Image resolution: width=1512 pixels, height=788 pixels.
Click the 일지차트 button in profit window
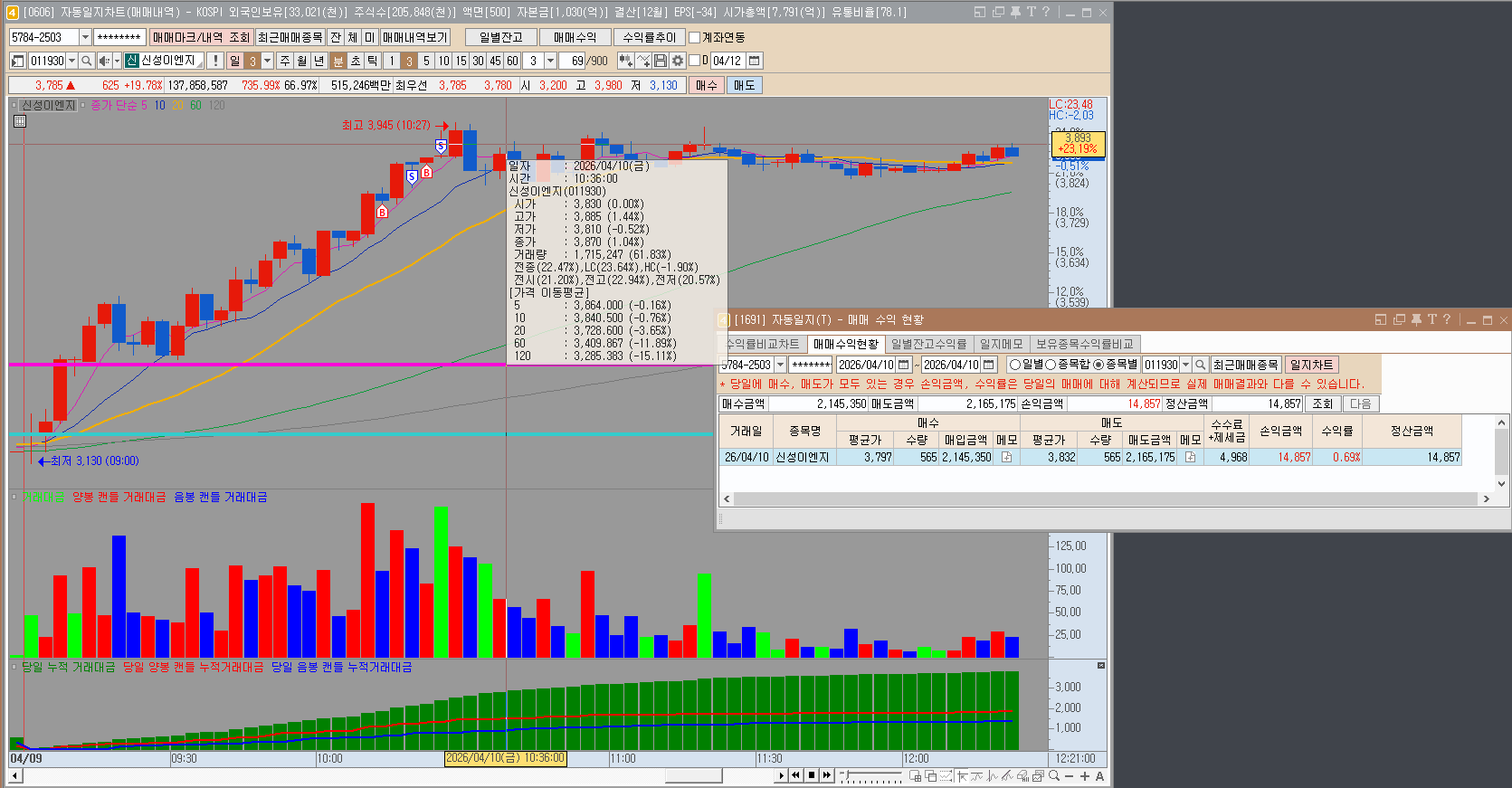point(1311,365)
